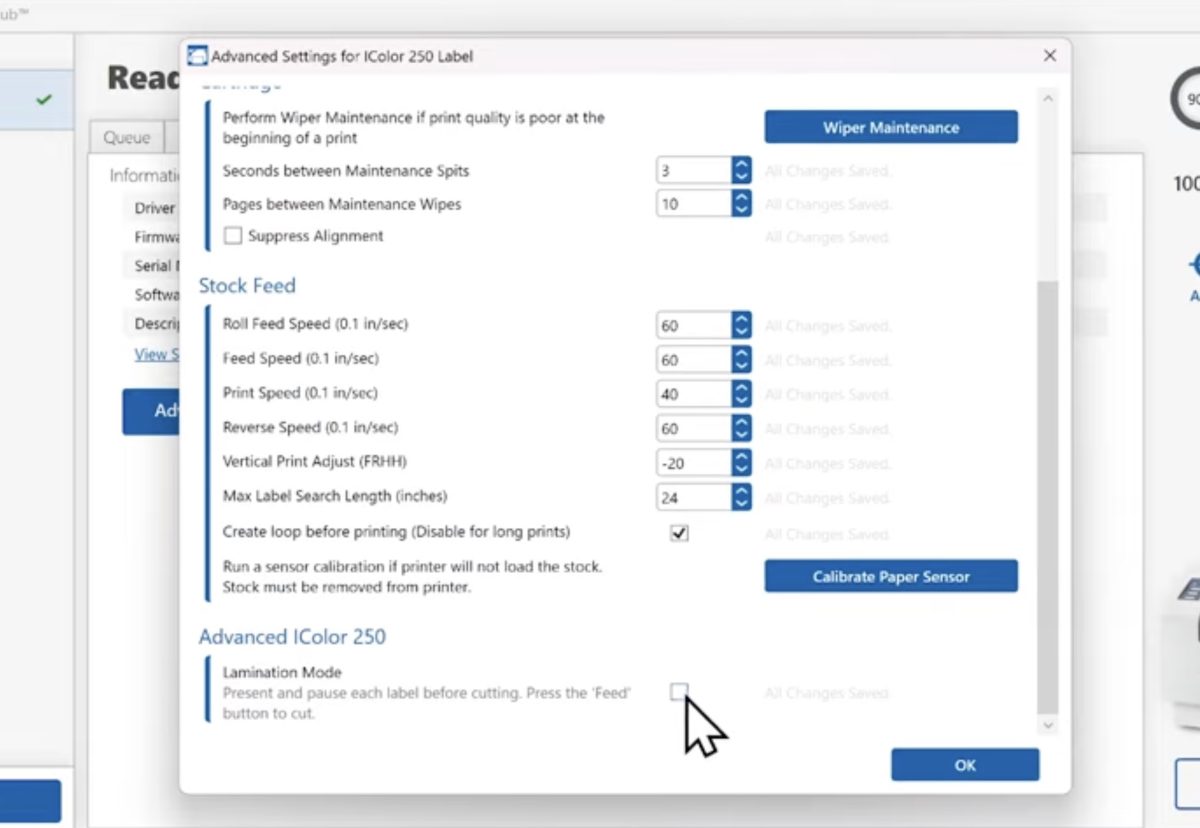
Task: Click the circular ink level gauge icon
Action: [1186, 99]
